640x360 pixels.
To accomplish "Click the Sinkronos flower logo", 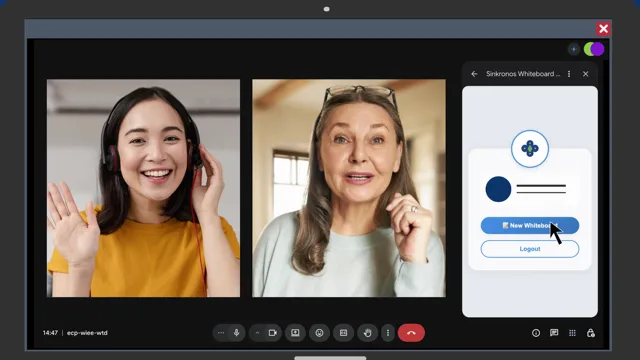I will 530,149.
